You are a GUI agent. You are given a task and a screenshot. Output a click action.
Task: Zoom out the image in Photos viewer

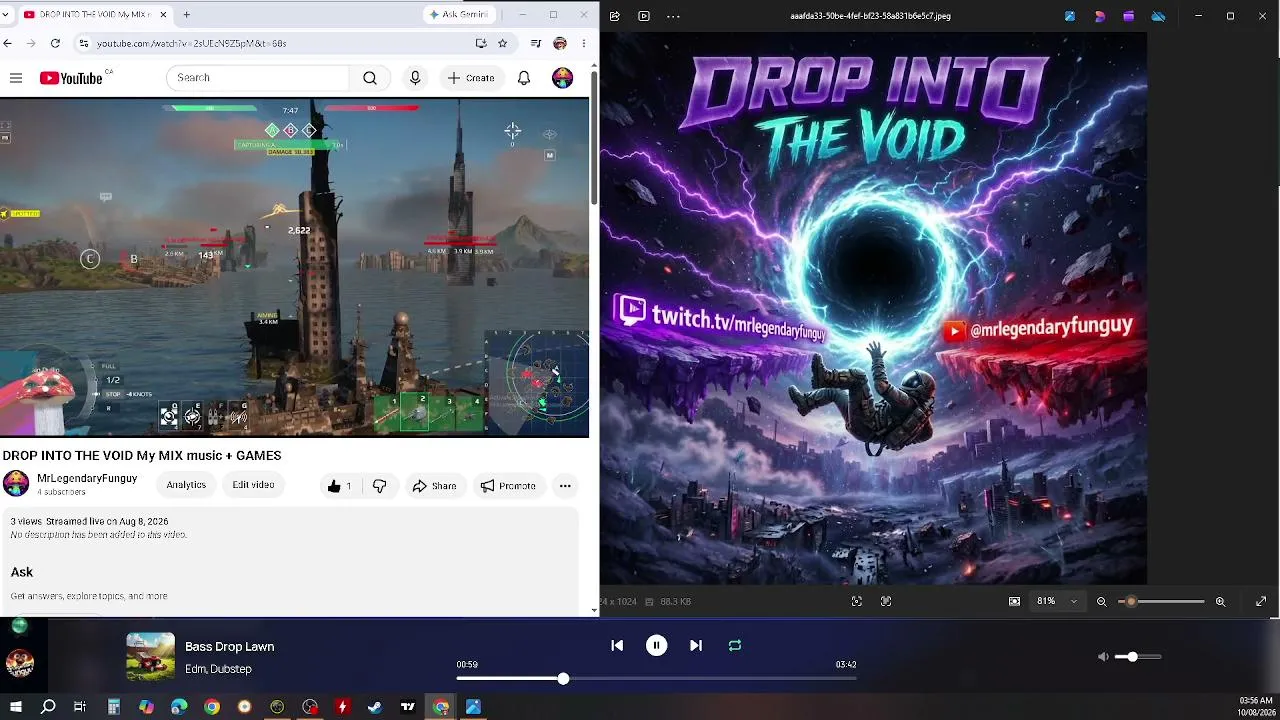[x=1102, y=601]
